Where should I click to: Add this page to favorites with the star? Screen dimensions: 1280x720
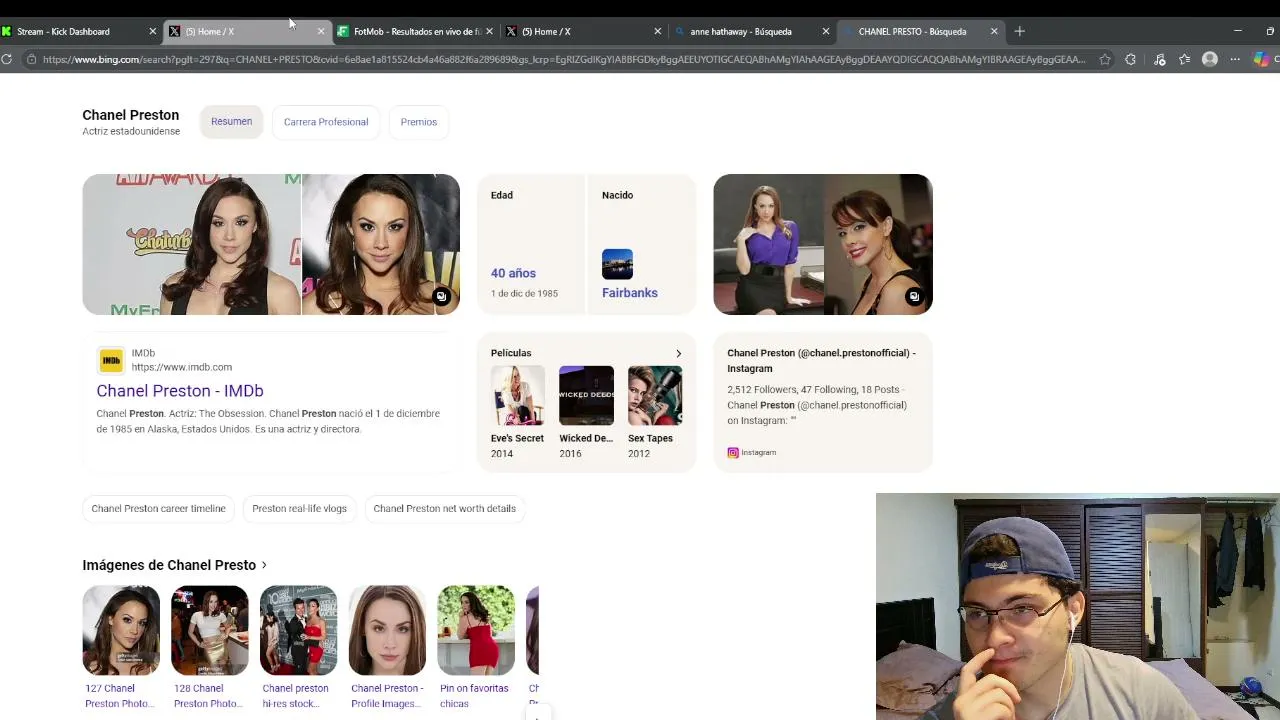1105,59
